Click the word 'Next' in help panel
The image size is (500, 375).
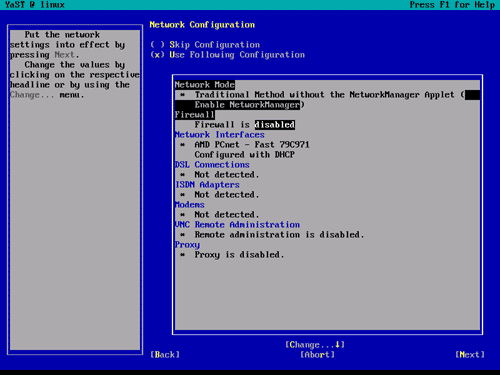click(x=64, y=55)
